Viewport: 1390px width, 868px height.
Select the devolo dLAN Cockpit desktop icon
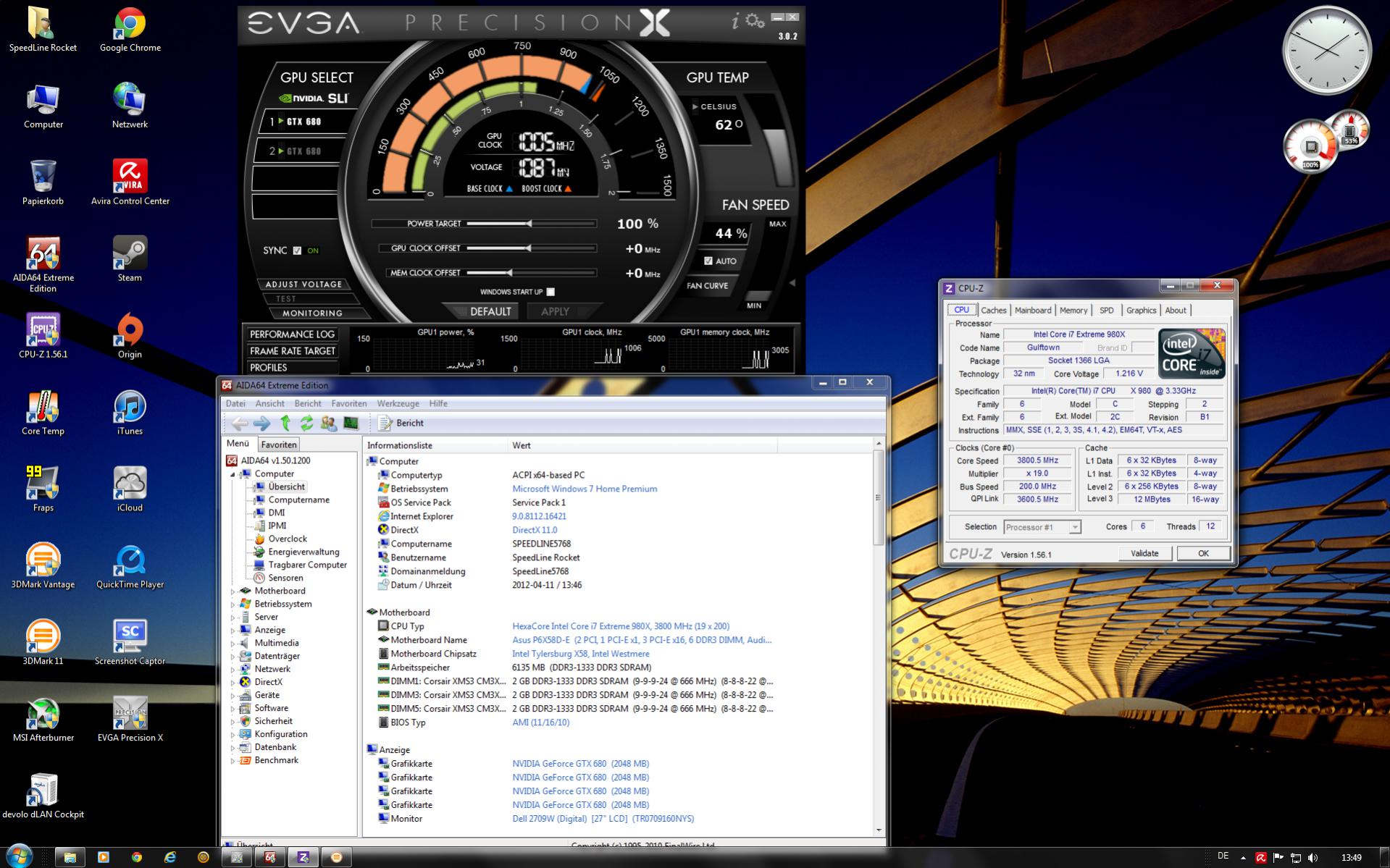[x=43, y=796]
